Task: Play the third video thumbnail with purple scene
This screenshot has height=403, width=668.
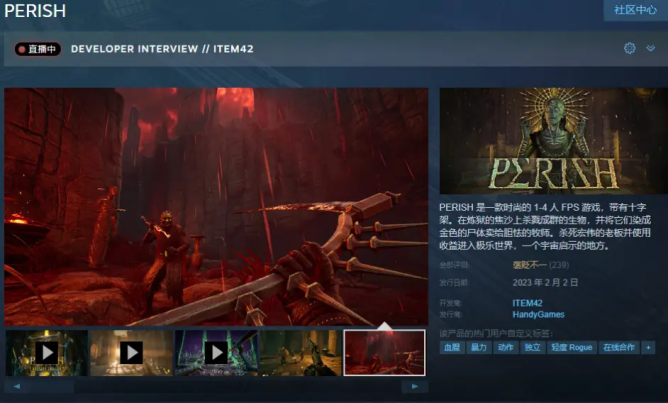Action: point(216,353)
